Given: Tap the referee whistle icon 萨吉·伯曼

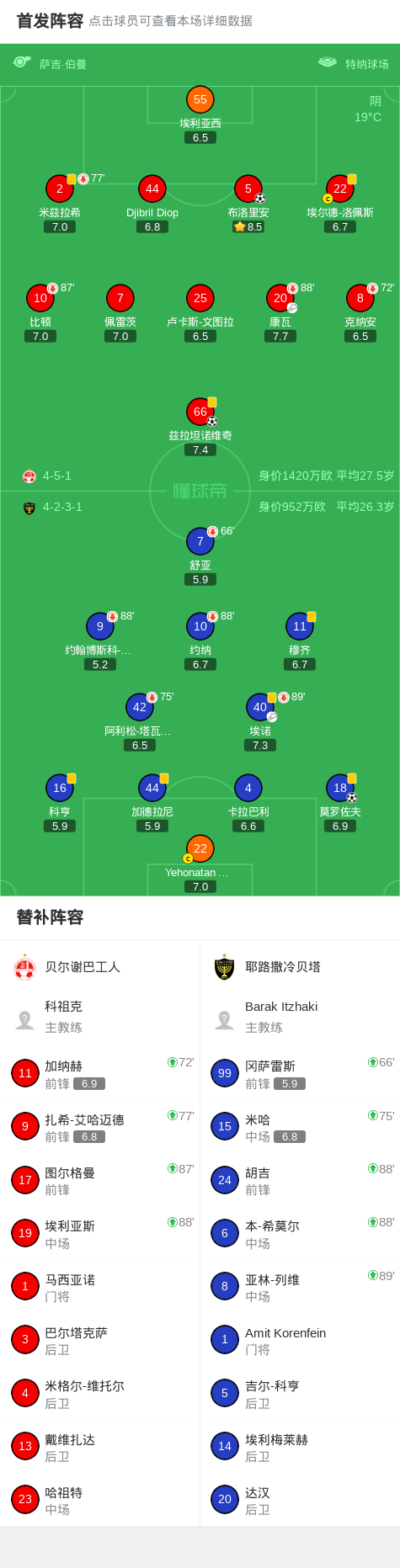Looking at the screenshot, I should coord(22,62).
